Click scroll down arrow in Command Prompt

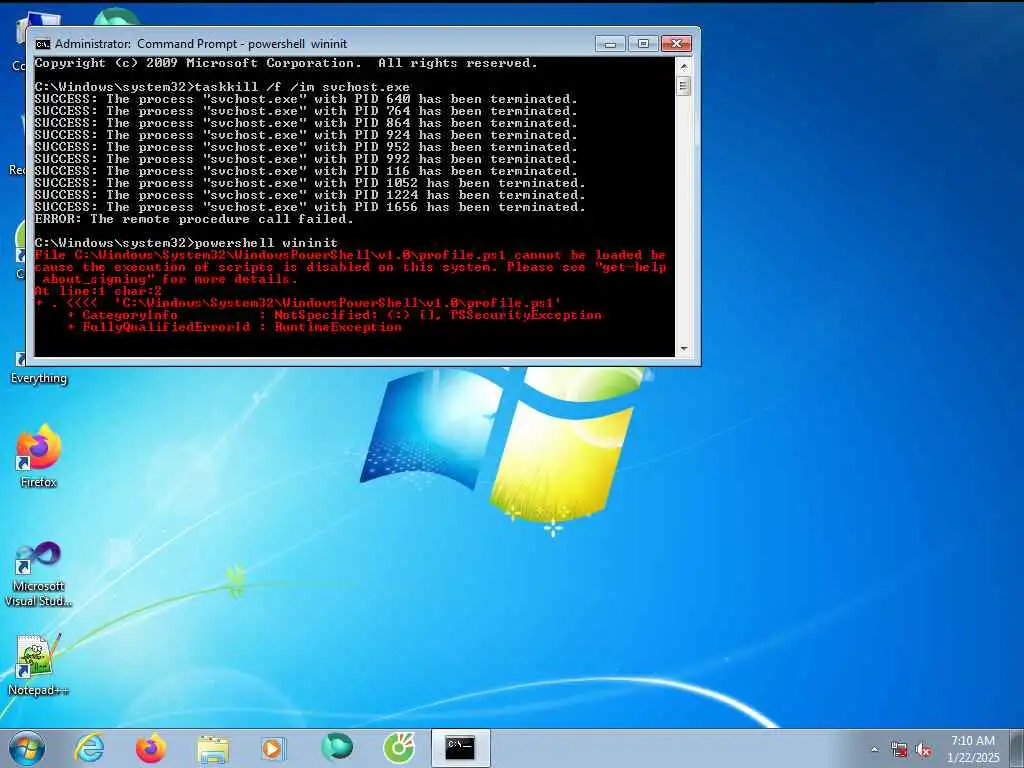click(684, 349)
